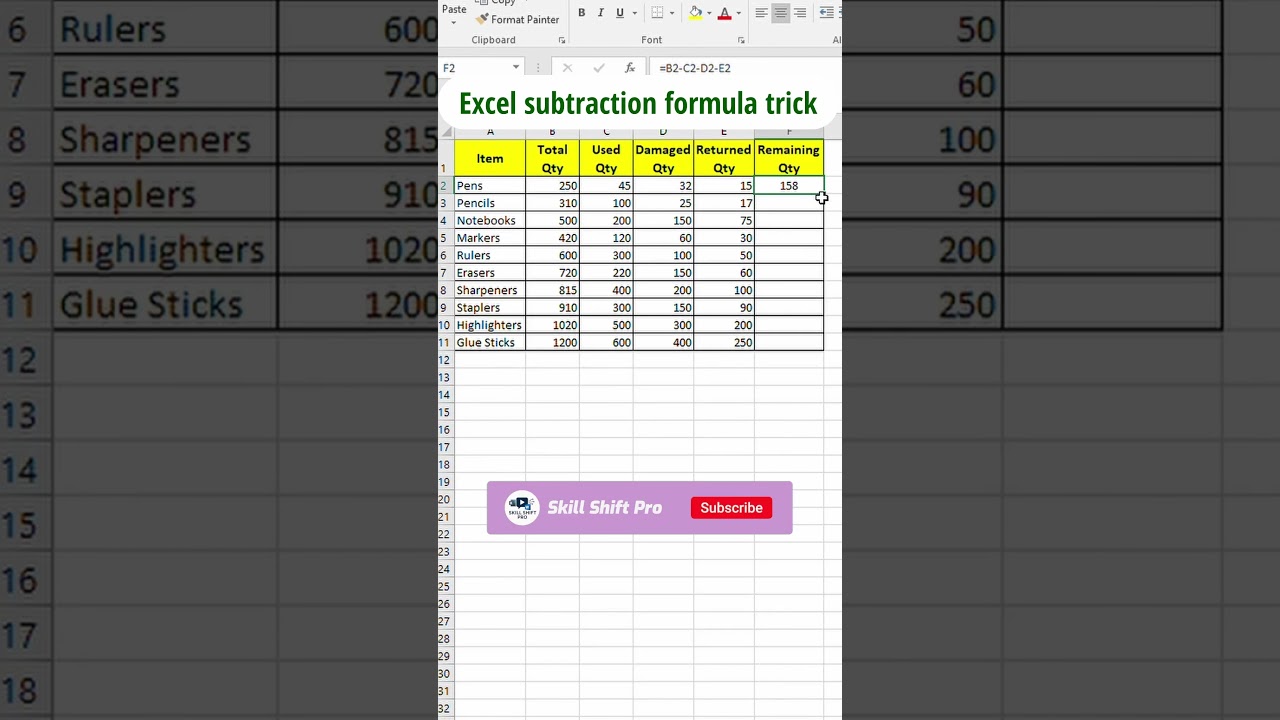Click the Skill Shift Pro channel logo
This screenshot has width=1280, height=720.
click(521, 508)
